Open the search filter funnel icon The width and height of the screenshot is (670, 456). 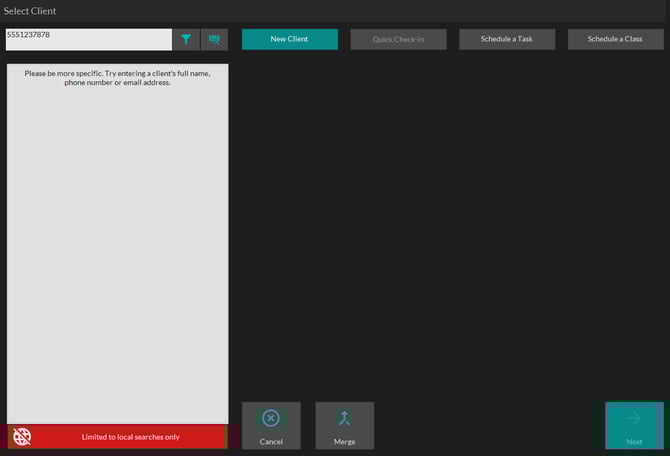186,39
